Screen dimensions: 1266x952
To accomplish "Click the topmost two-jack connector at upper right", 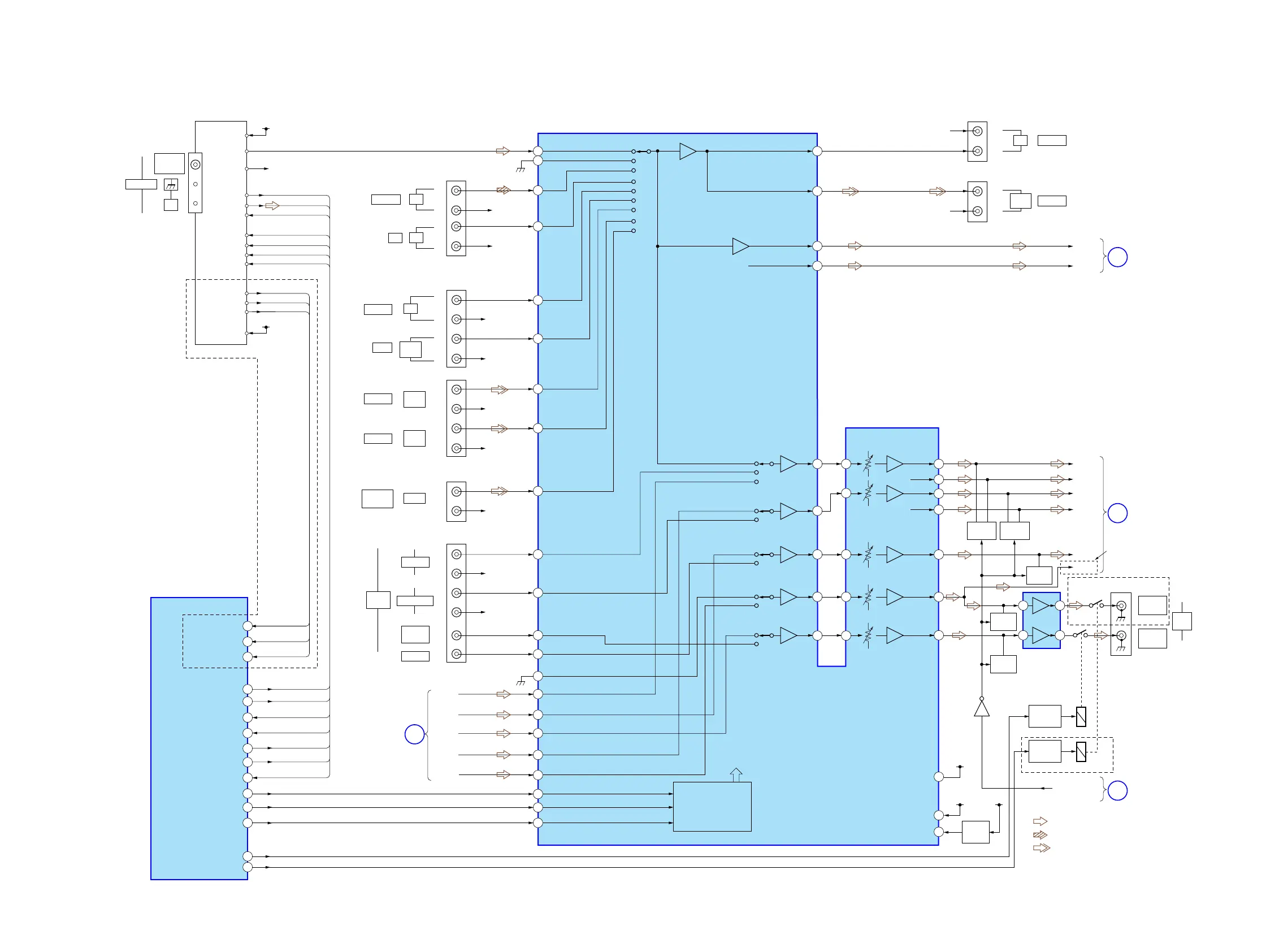I will click(x=977, y=141).
